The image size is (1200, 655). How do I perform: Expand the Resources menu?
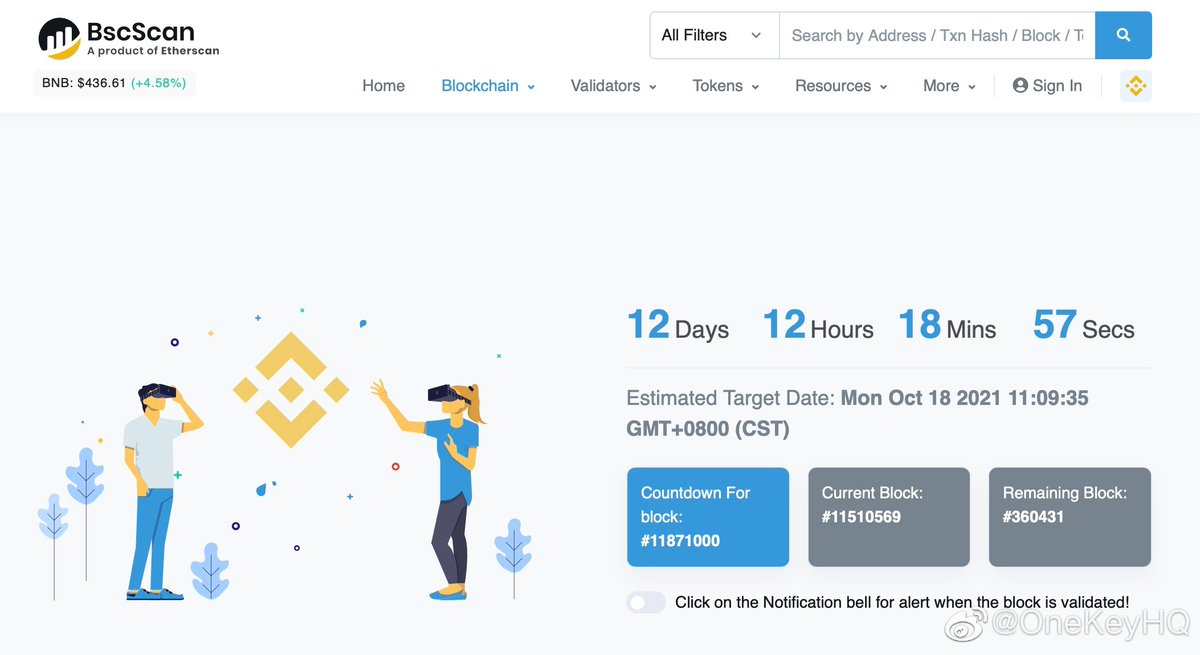click(841, 86)
